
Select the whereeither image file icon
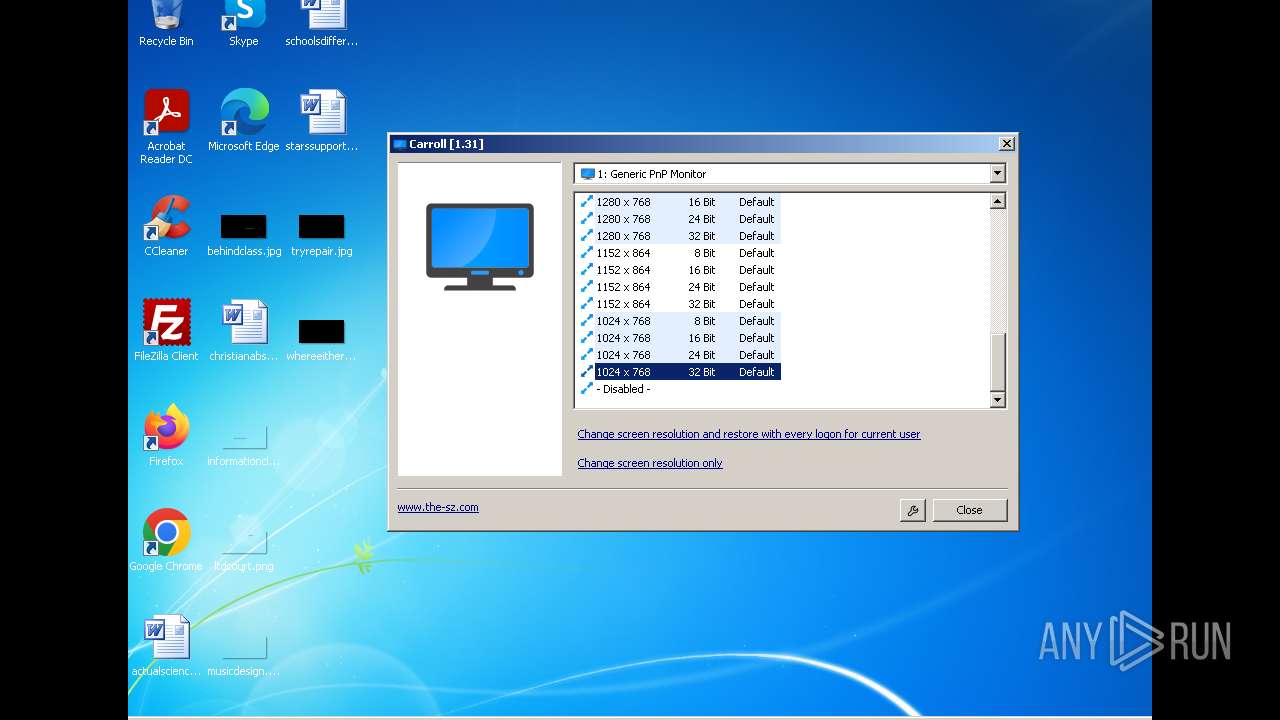click(322, 340)
